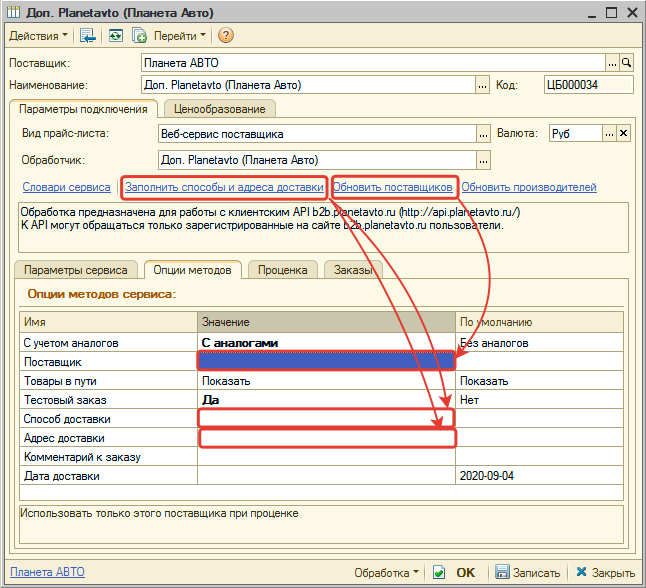
Task: Click the Дата доставки value cell
Action: coord(326,476)
